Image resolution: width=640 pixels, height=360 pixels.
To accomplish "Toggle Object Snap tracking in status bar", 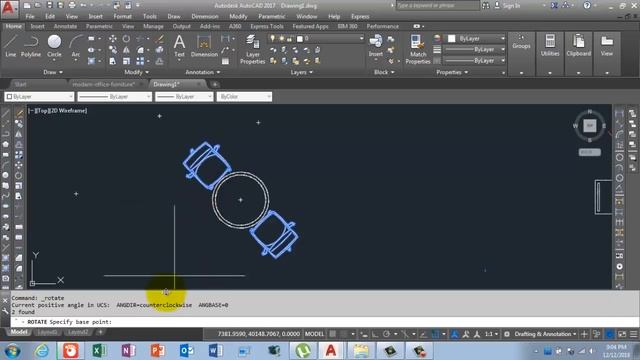I will [x=424, y=334].
